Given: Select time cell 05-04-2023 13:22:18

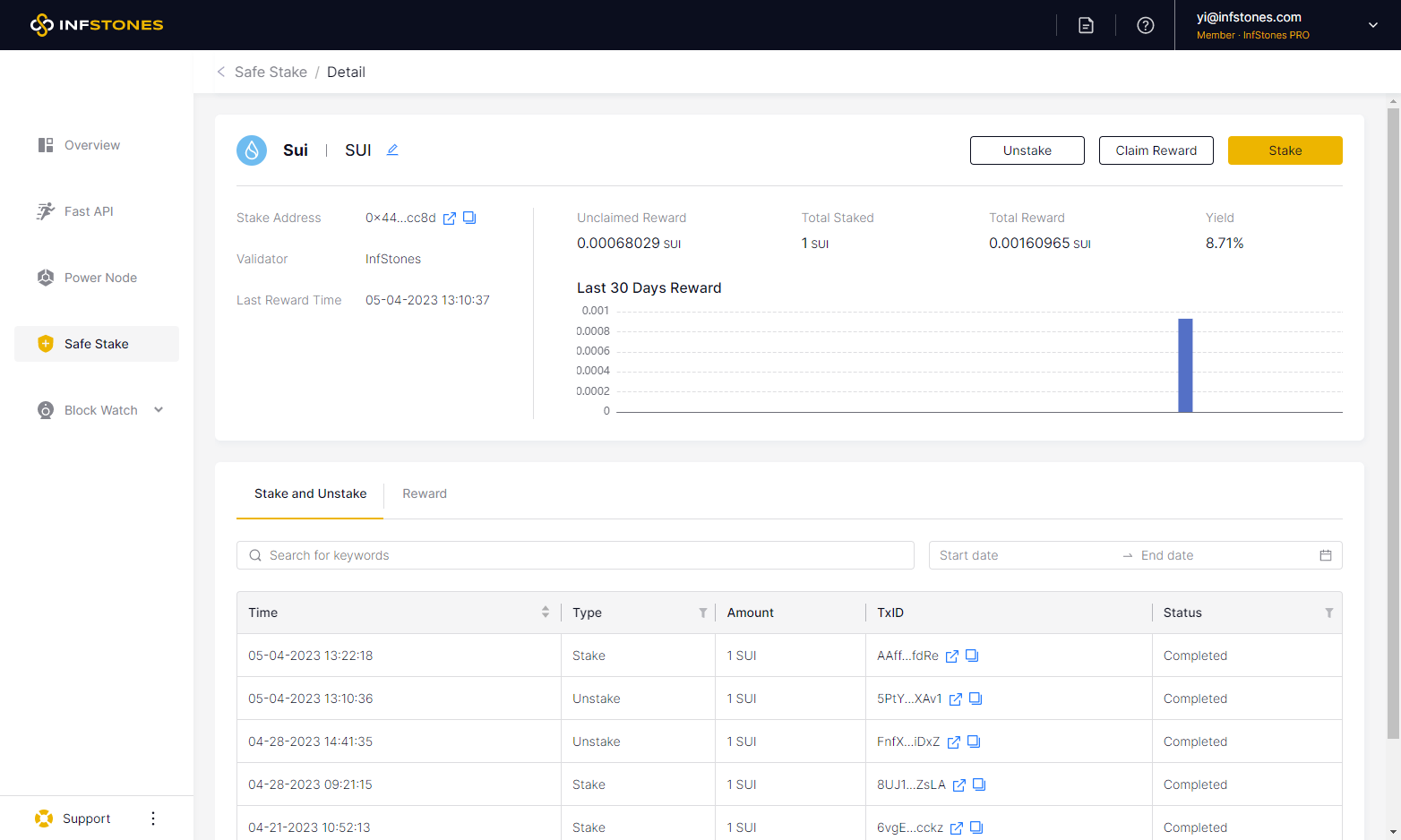Looking at the screenshot, I should [x=311, y=656].
